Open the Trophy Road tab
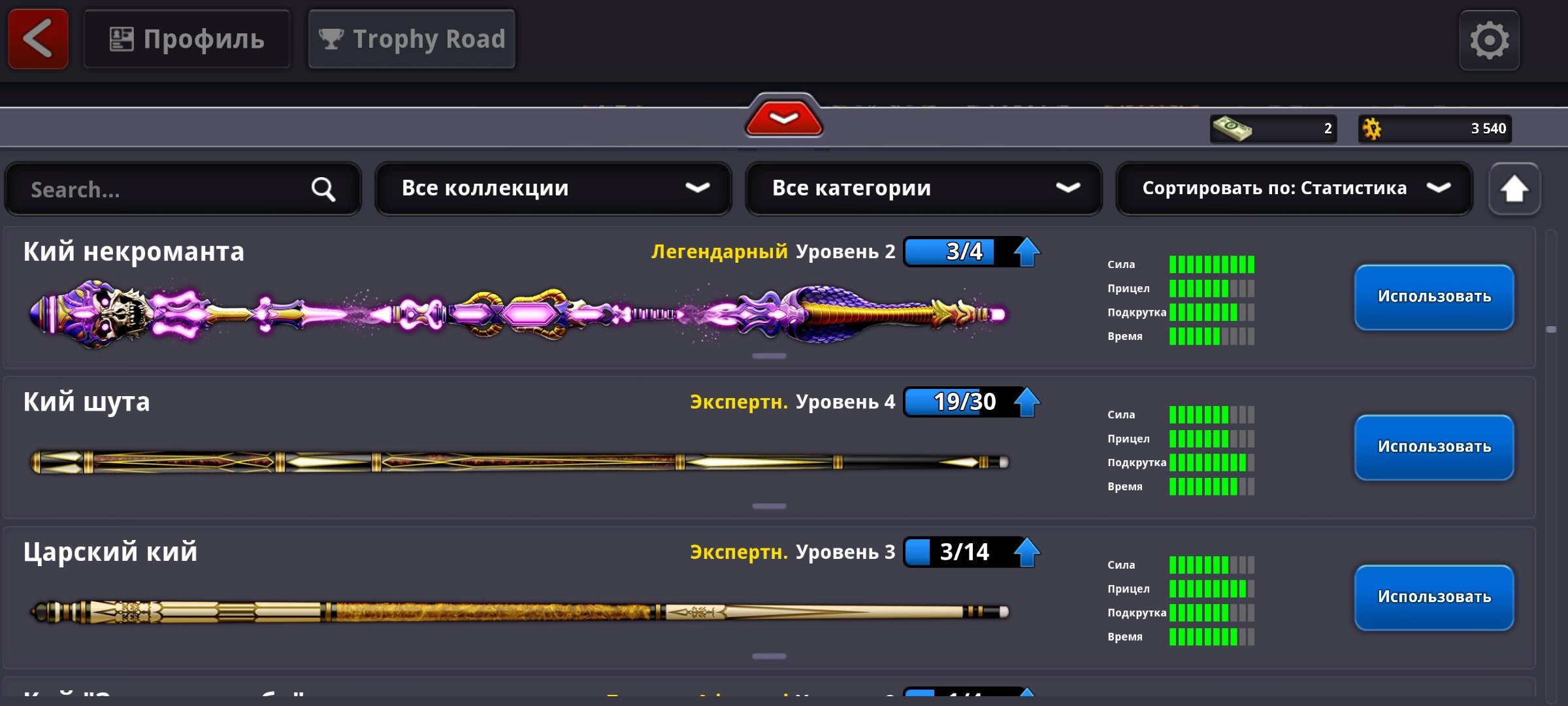This screenshot has width=1568, height=706. pyautogui.click(x=412, y=39)
